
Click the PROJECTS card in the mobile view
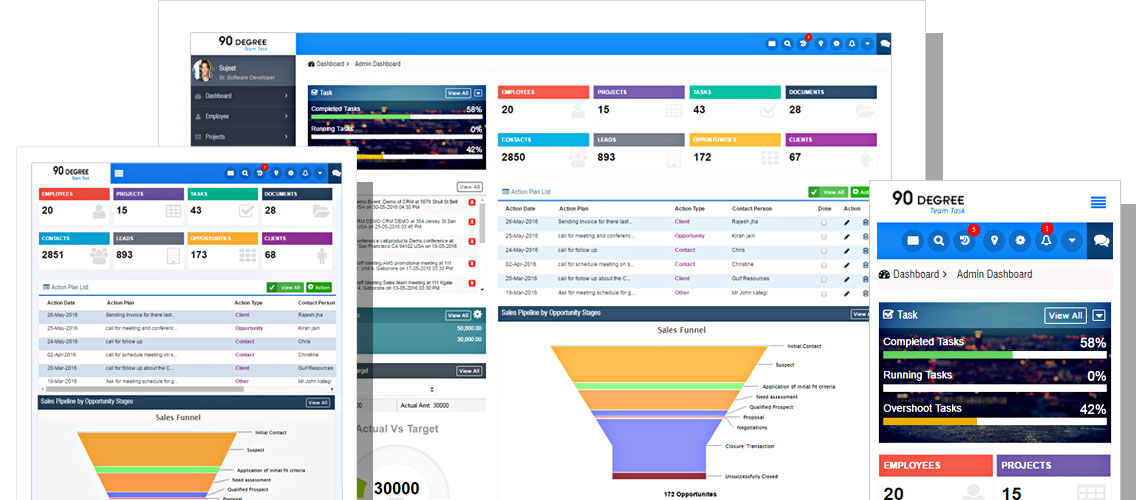coord(1053,477)
